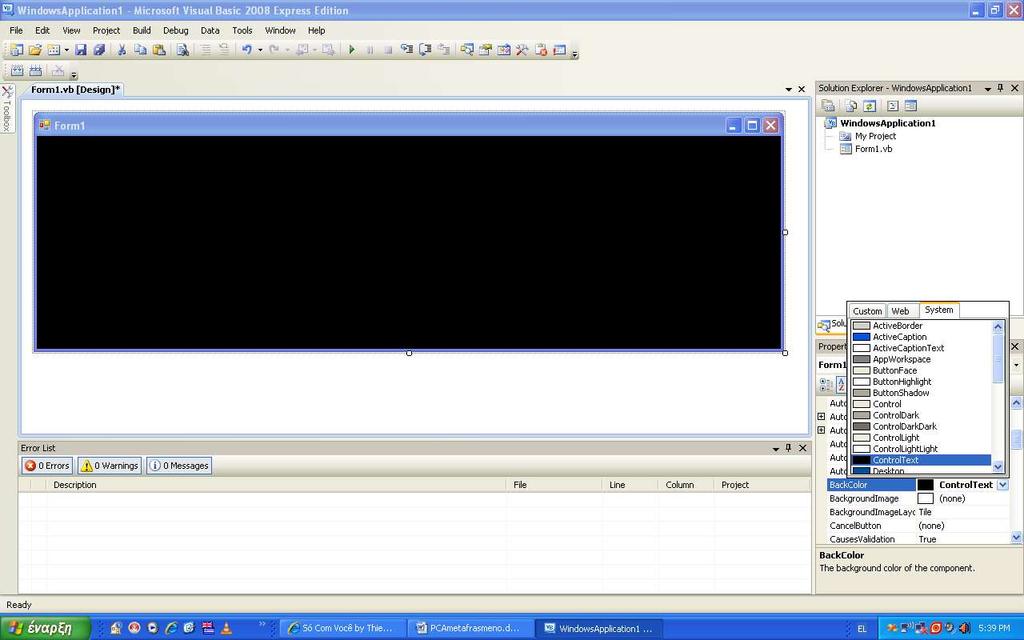Click the Step Into debug icon
1024x640 pixels.
[406, 50]
